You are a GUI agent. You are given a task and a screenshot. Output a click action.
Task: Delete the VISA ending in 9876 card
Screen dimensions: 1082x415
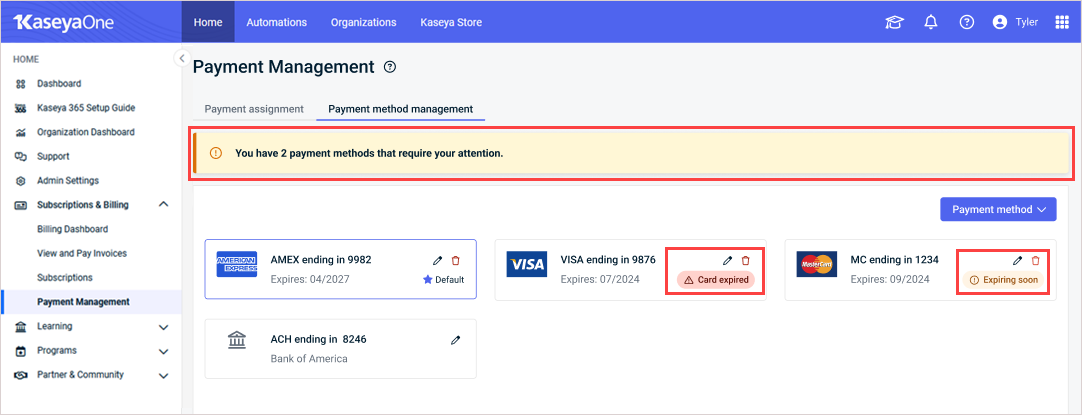click(745, 260)
